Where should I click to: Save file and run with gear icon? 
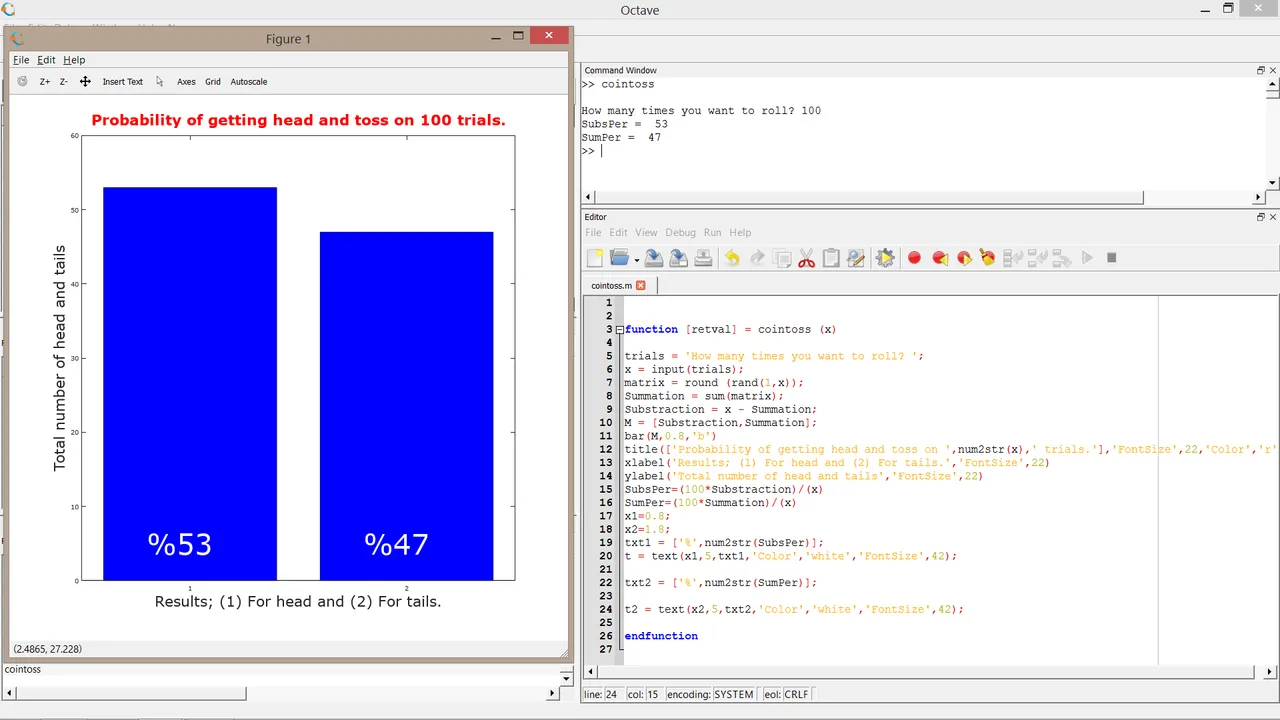[885, 258]
